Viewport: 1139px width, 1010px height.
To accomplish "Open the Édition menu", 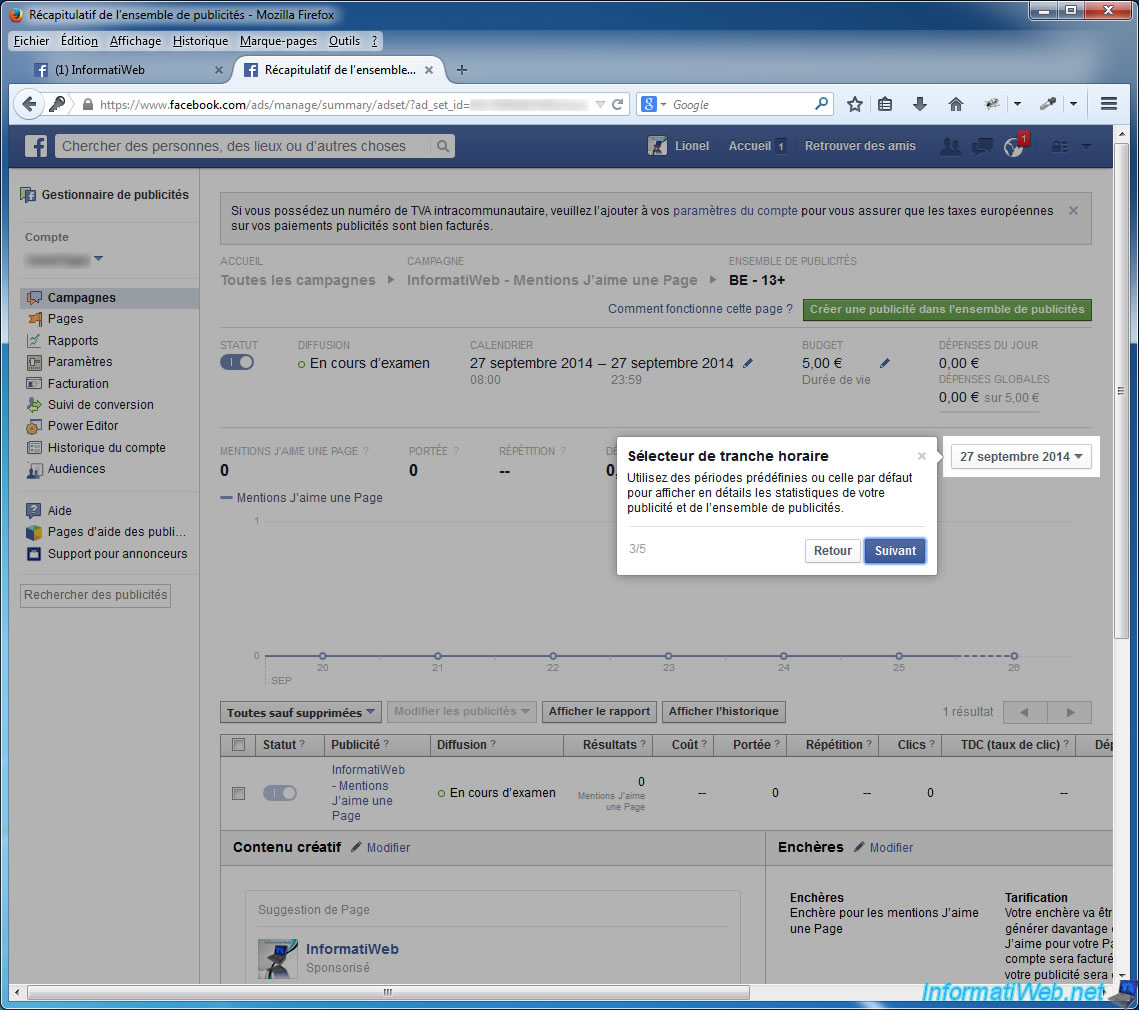I will click(x=79, y=41).
